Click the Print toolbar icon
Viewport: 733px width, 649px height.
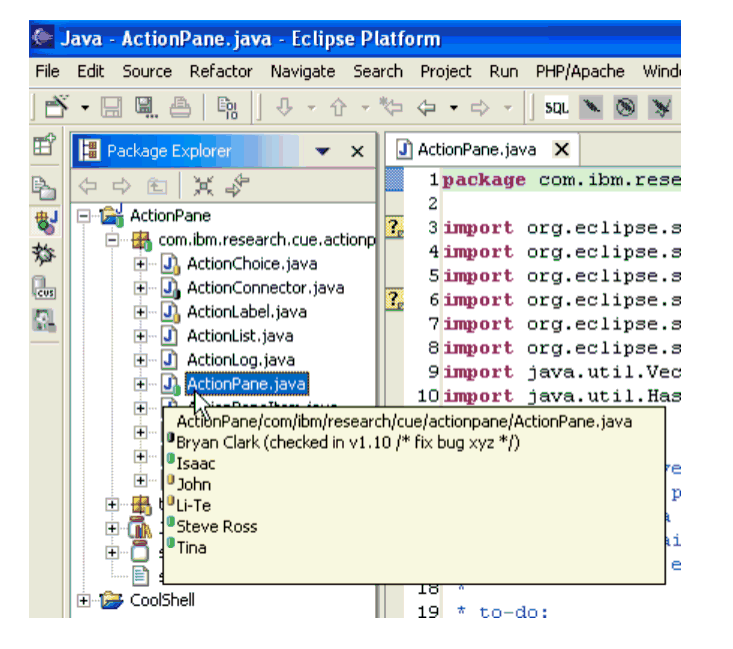pos(180,107)
